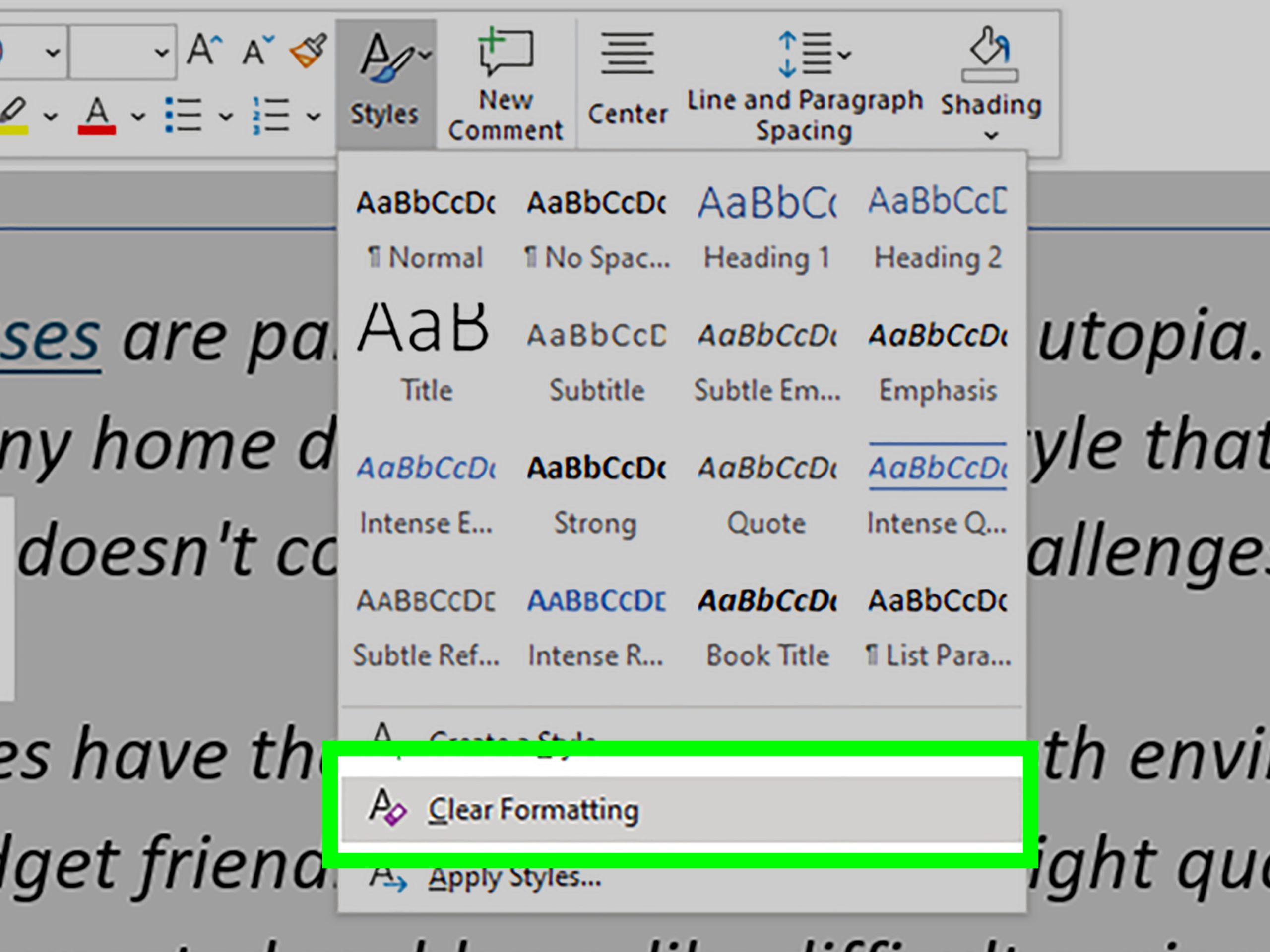Viewport: 1270px width, 952px height.
Task: Open the Font Color dropdown arrow
Action: point(138,117)
